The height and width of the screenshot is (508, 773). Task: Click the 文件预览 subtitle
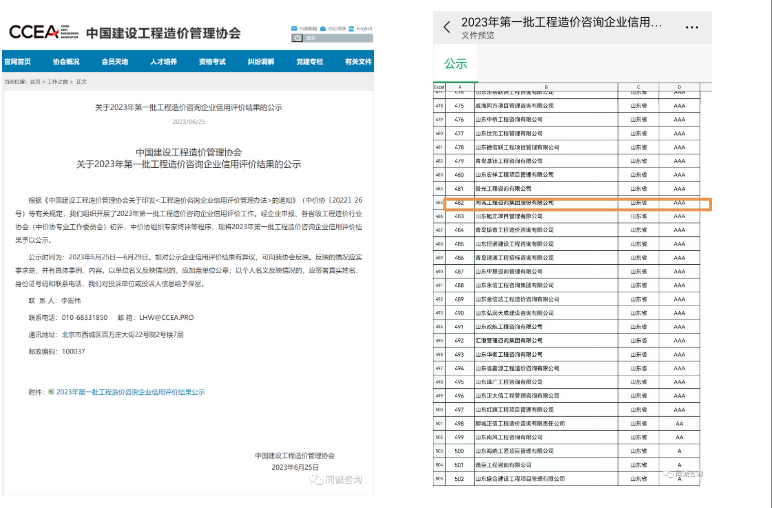(478, 36)
